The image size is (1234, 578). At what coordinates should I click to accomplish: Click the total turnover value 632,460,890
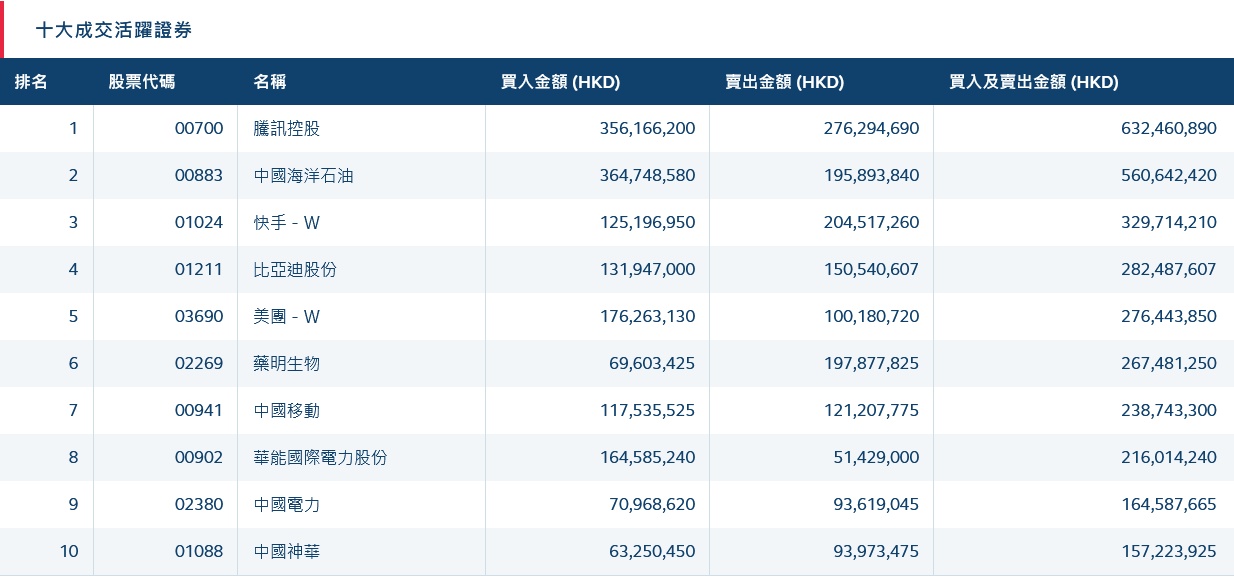coord(1153,128)
